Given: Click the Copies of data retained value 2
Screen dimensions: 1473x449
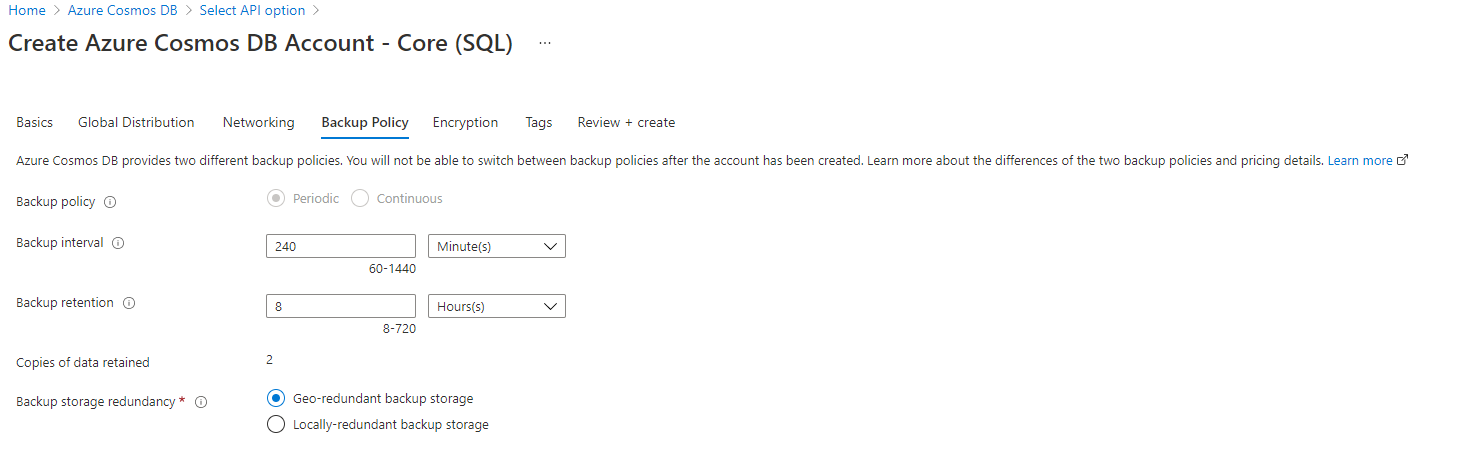Looking at the screenshot, I should tap(270, 360).
